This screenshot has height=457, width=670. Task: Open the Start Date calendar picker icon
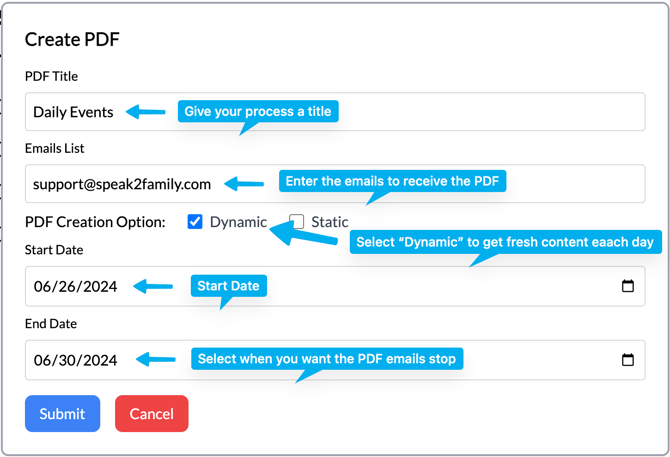point(627,286)
